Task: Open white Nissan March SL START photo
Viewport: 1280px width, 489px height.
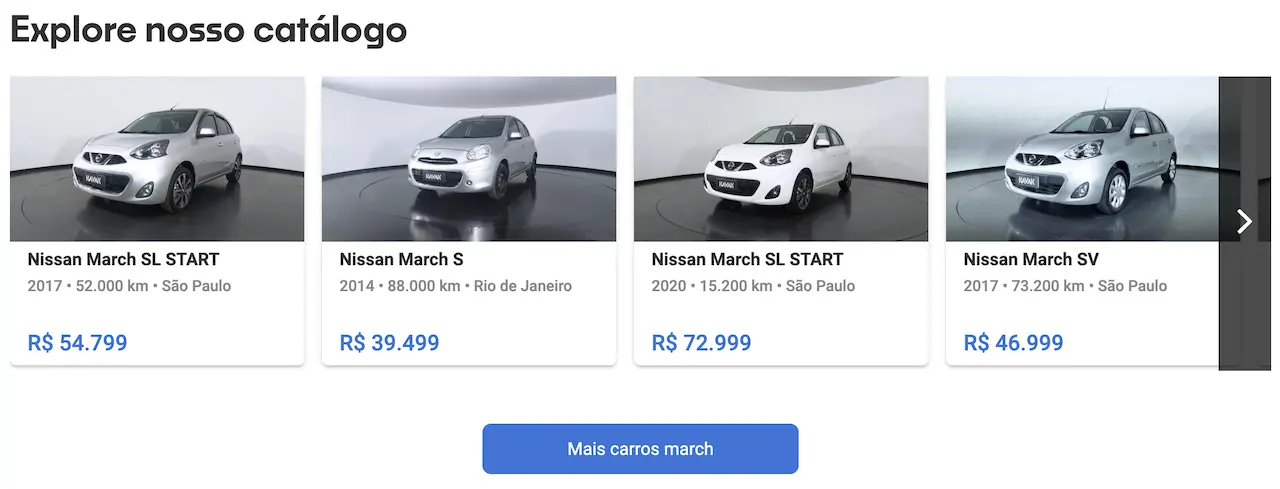Action: [x=781, y=159]
